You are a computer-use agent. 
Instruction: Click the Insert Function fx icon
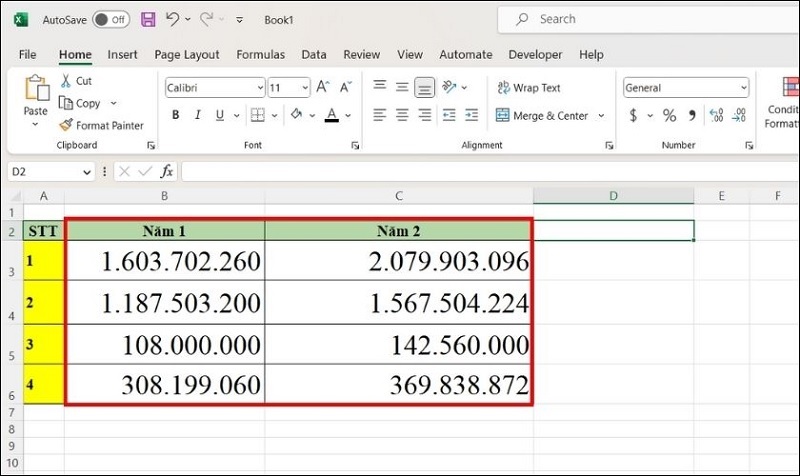(x=167, y=171)
